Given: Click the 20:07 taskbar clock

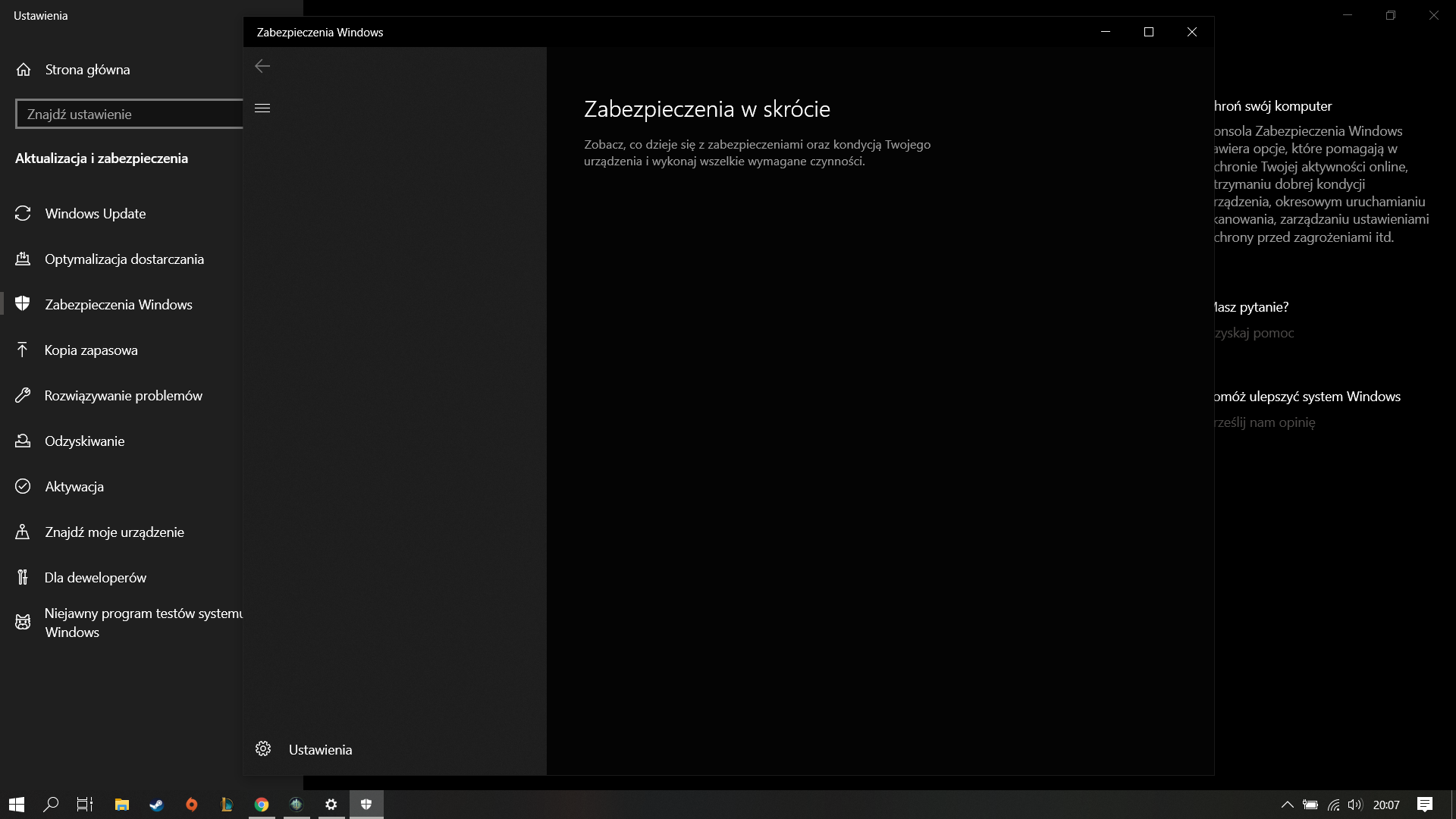Looking at the screenshot, I should coord(1386,805).
